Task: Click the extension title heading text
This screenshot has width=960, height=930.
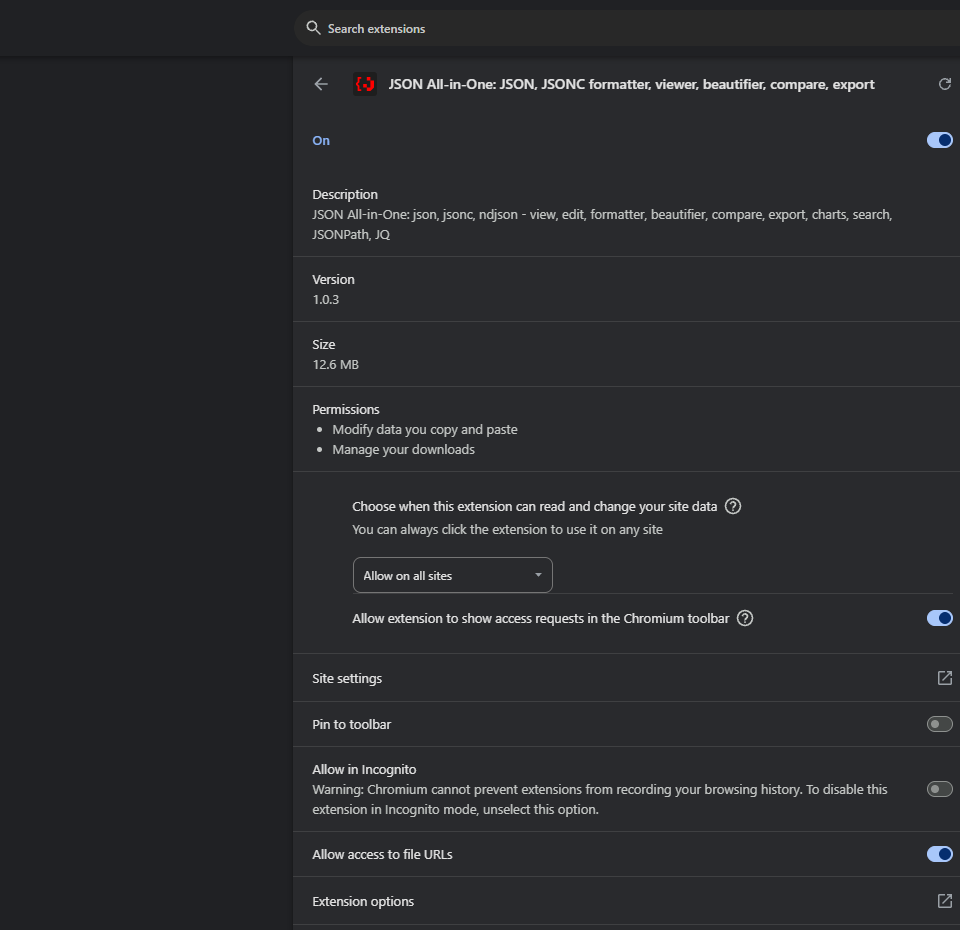Action: 631,84
